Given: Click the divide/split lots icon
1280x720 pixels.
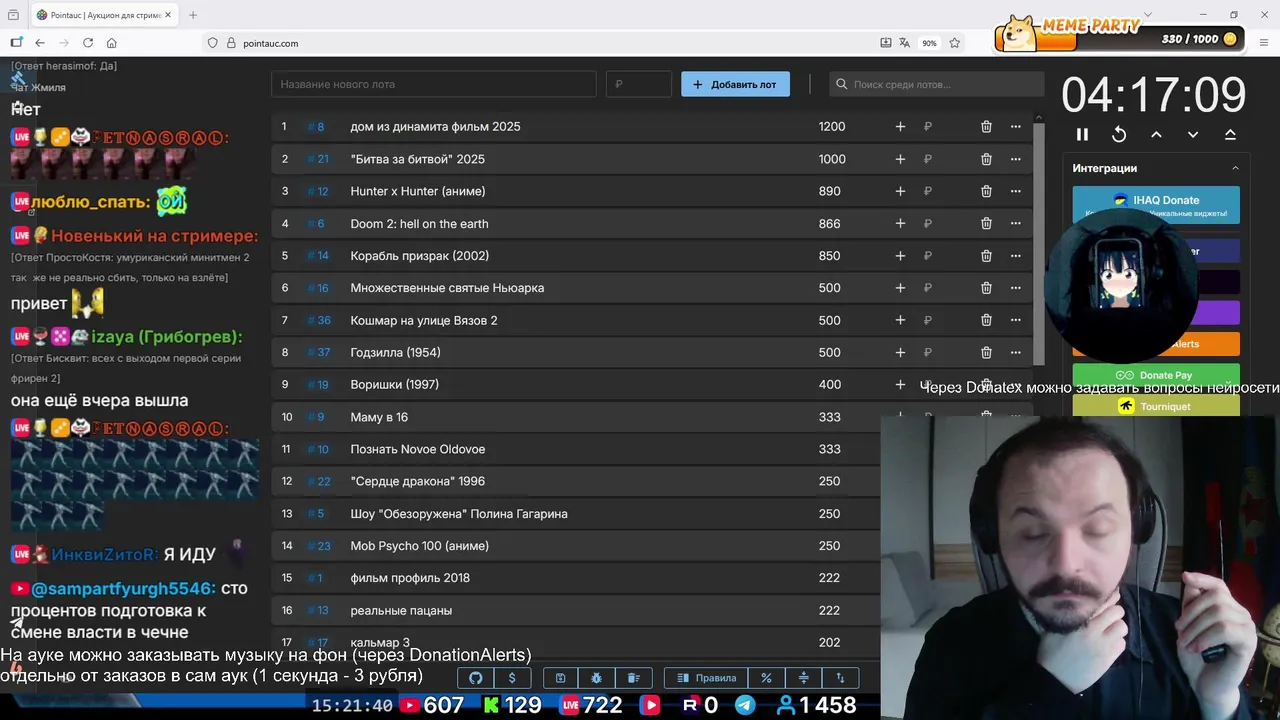Looking at the screenshot, I should [803, 678].
